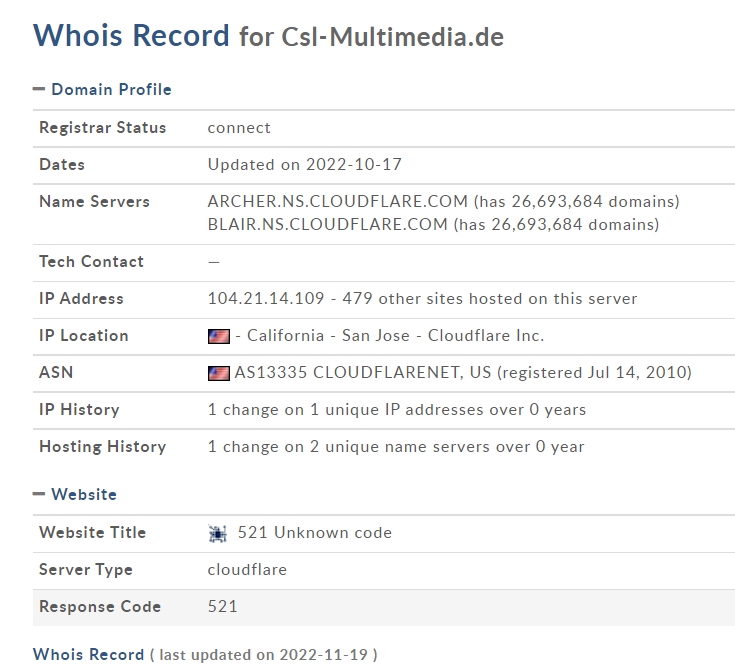Click 'last updated on 2022-11-19' text
735x671 pixels.
[x=263, y=655]
